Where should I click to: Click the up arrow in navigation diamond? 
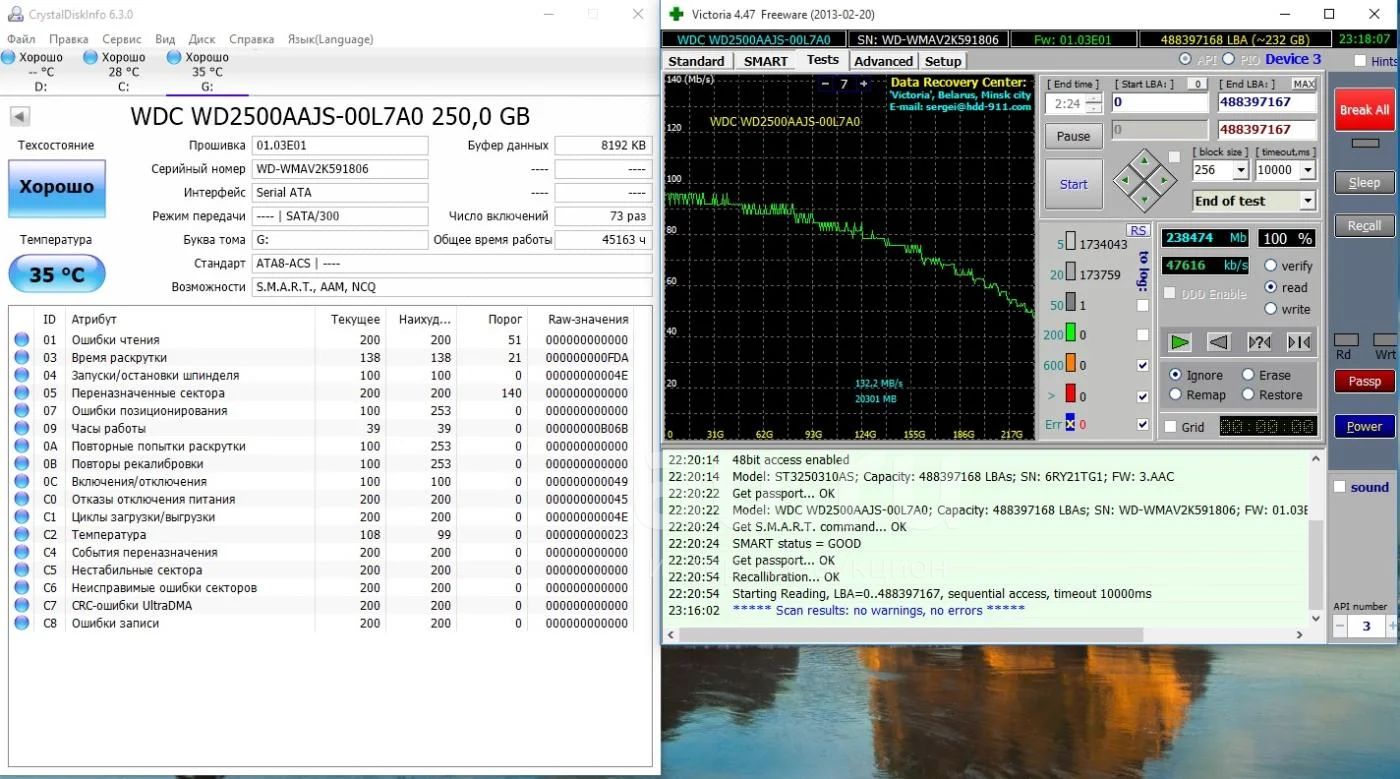1145,162
